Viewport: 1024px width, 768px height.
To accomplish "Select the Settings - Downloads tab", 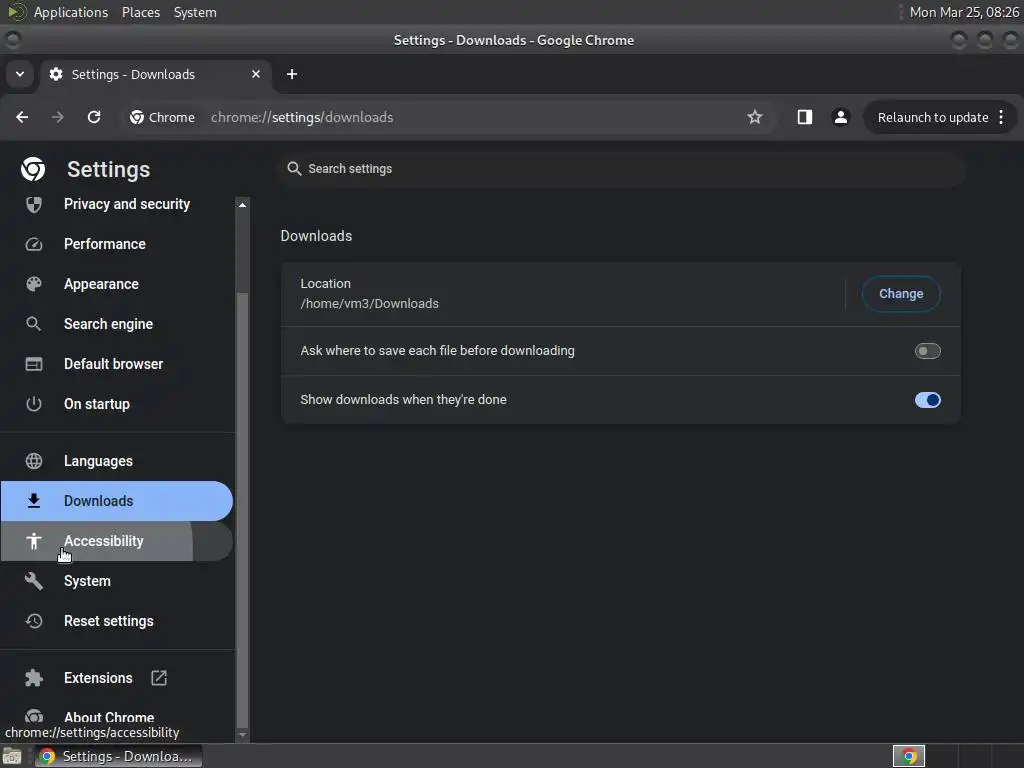I will (155, 74).
